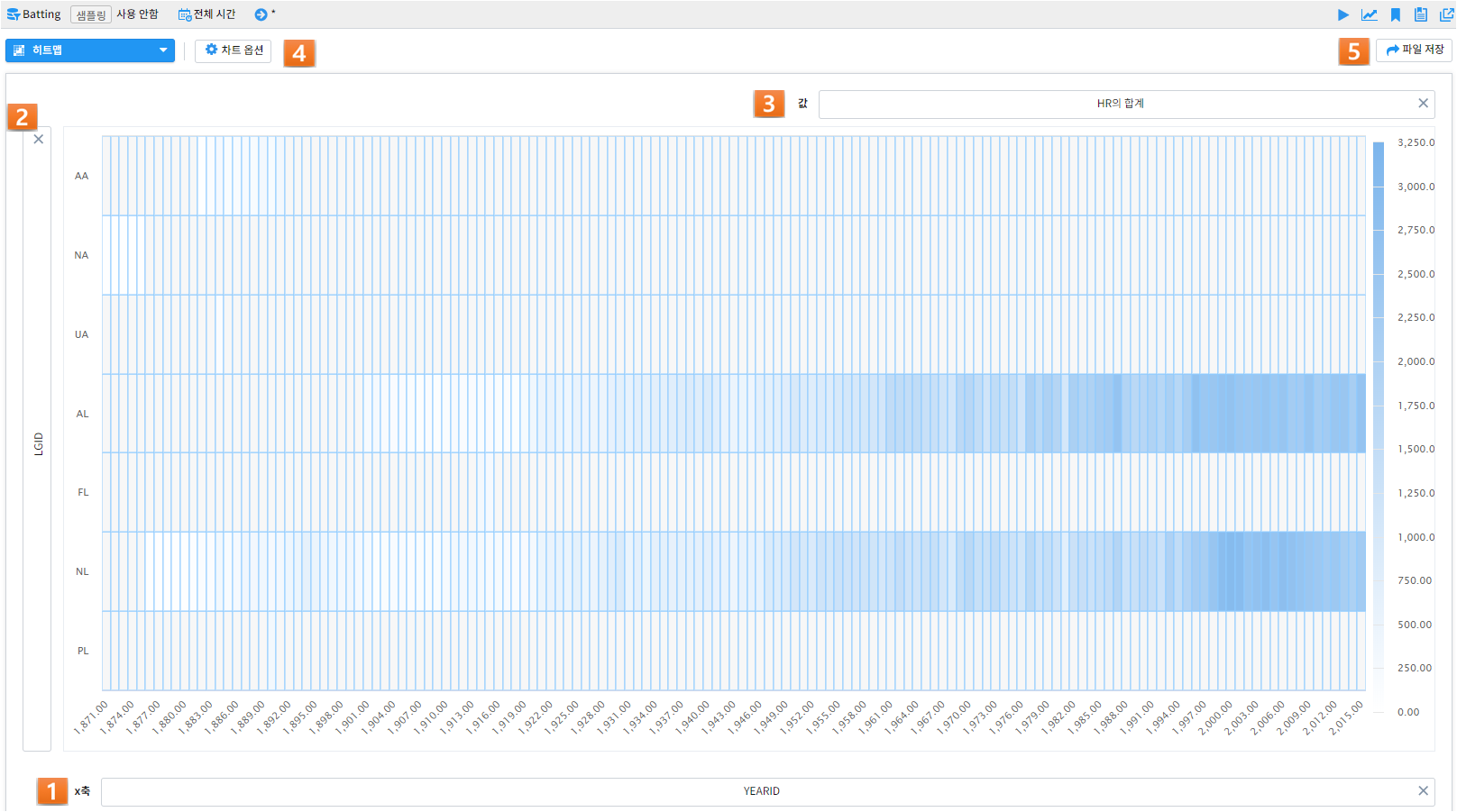Click the NL row label
1457x812 pixels.
[x=82, y=571]
